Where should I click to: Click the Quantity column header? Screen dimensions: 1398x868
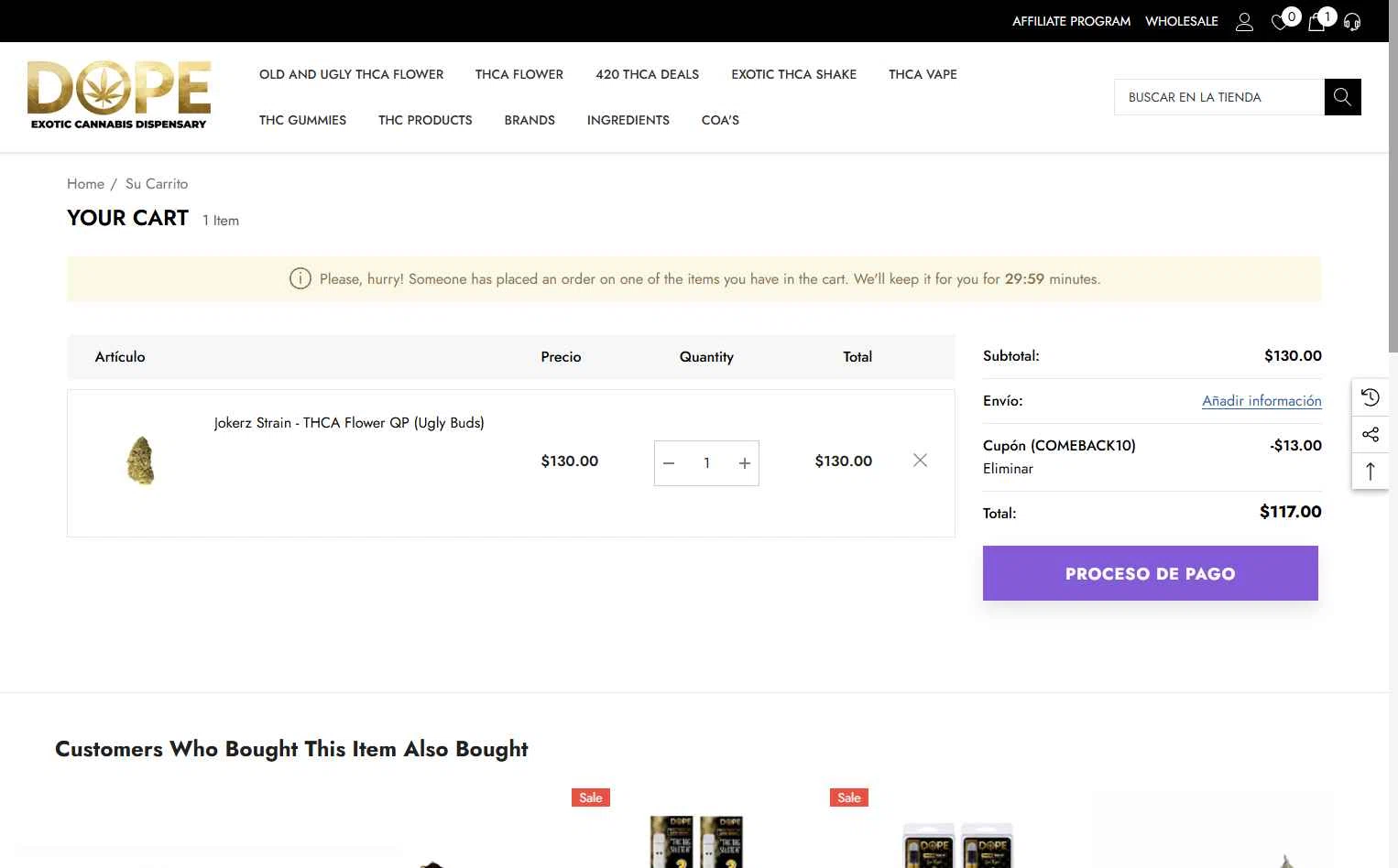tap(706, 357)
